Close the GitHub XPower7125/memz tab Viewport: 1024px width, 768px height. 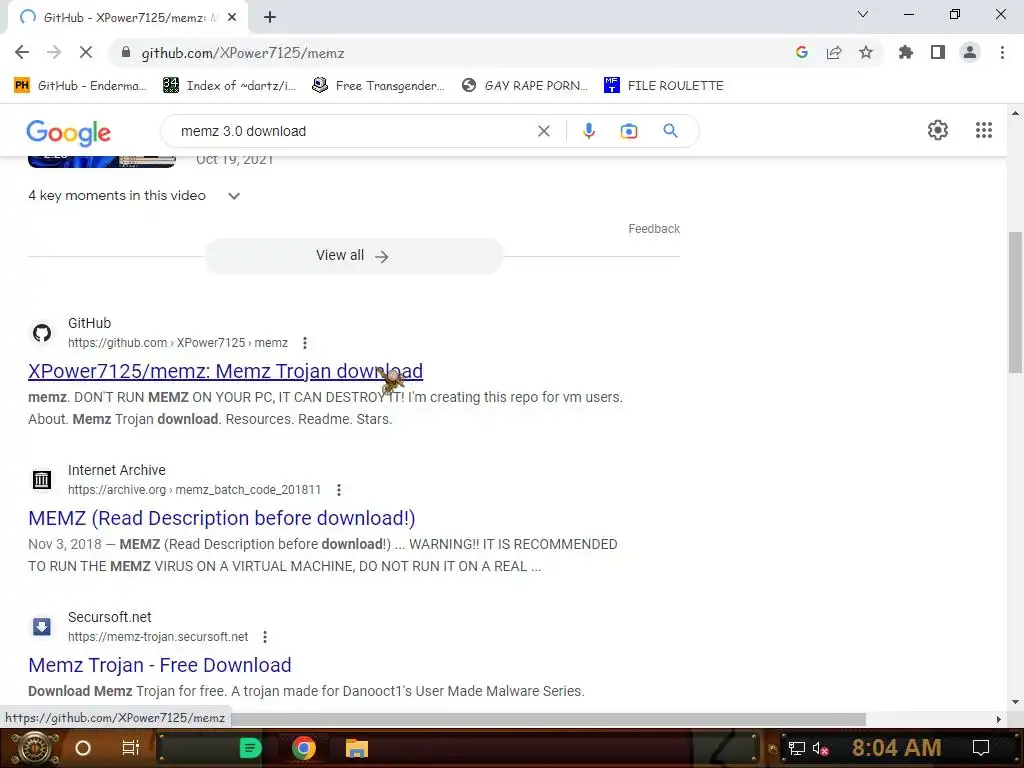point(232,18)
